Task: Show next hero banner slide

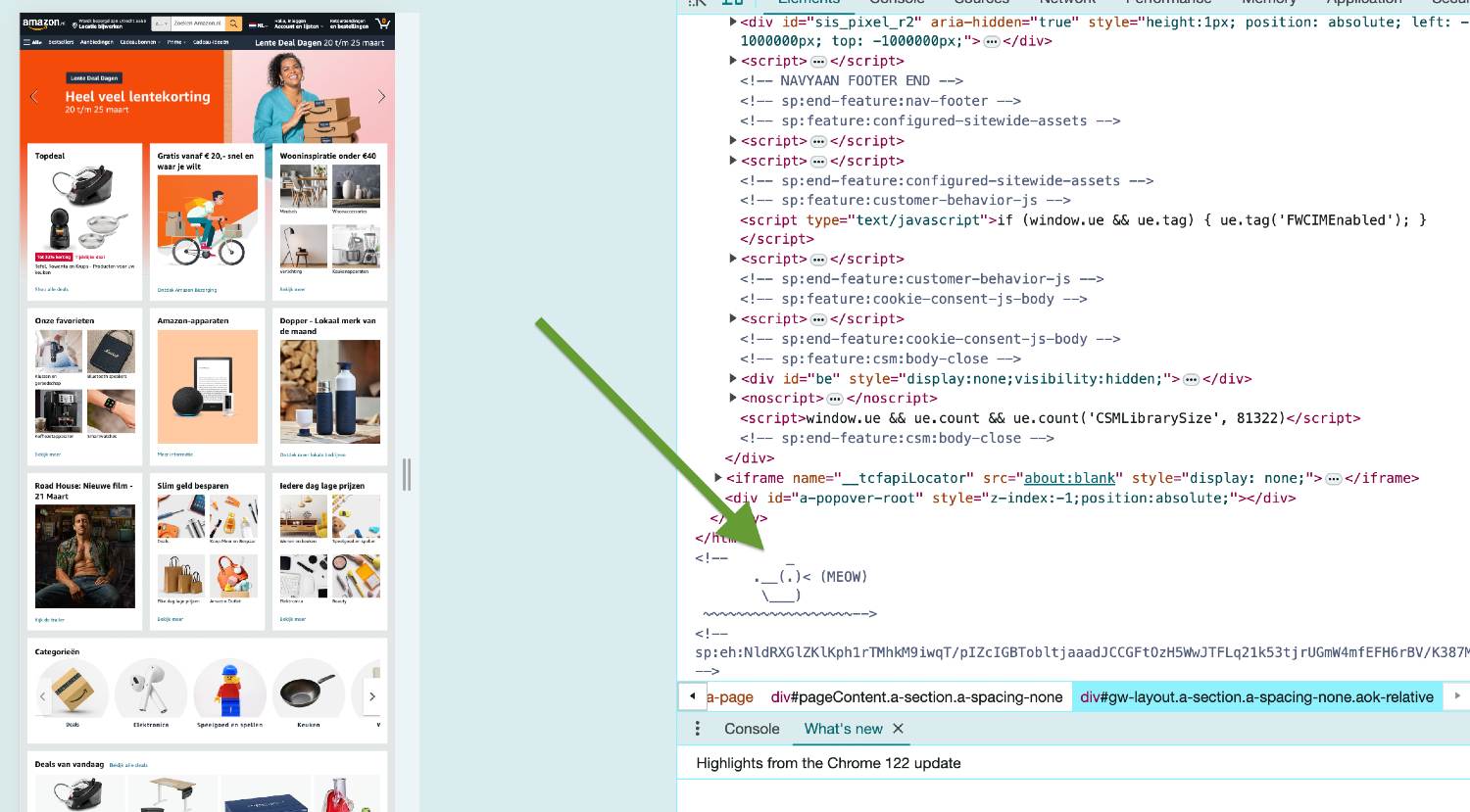Action: [381, 96]
